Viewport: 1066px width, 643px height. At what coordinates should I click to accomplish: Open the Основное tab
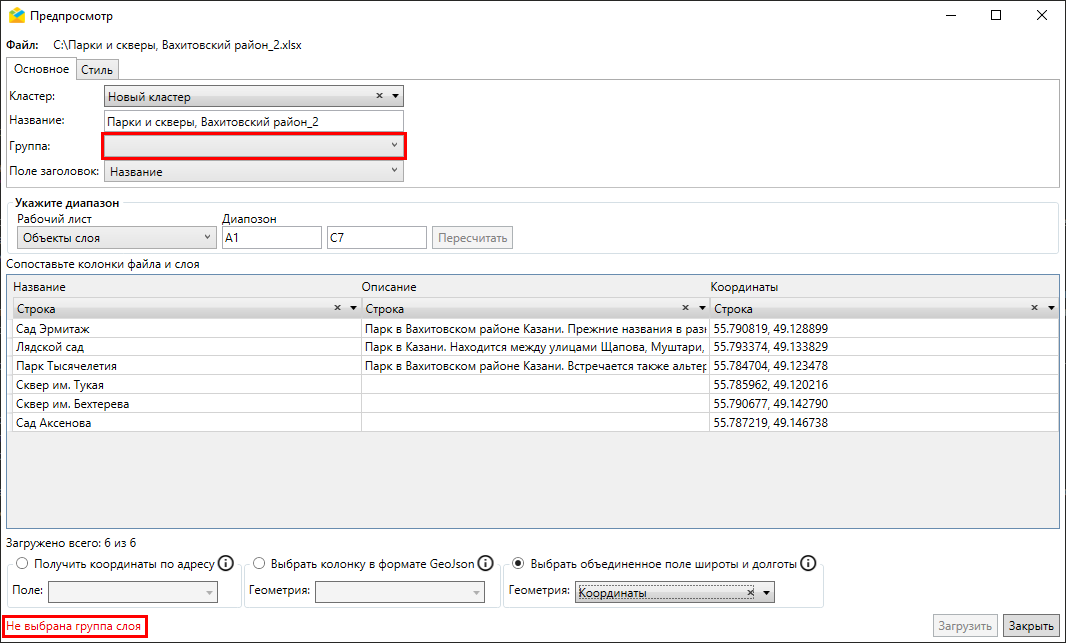41,69
